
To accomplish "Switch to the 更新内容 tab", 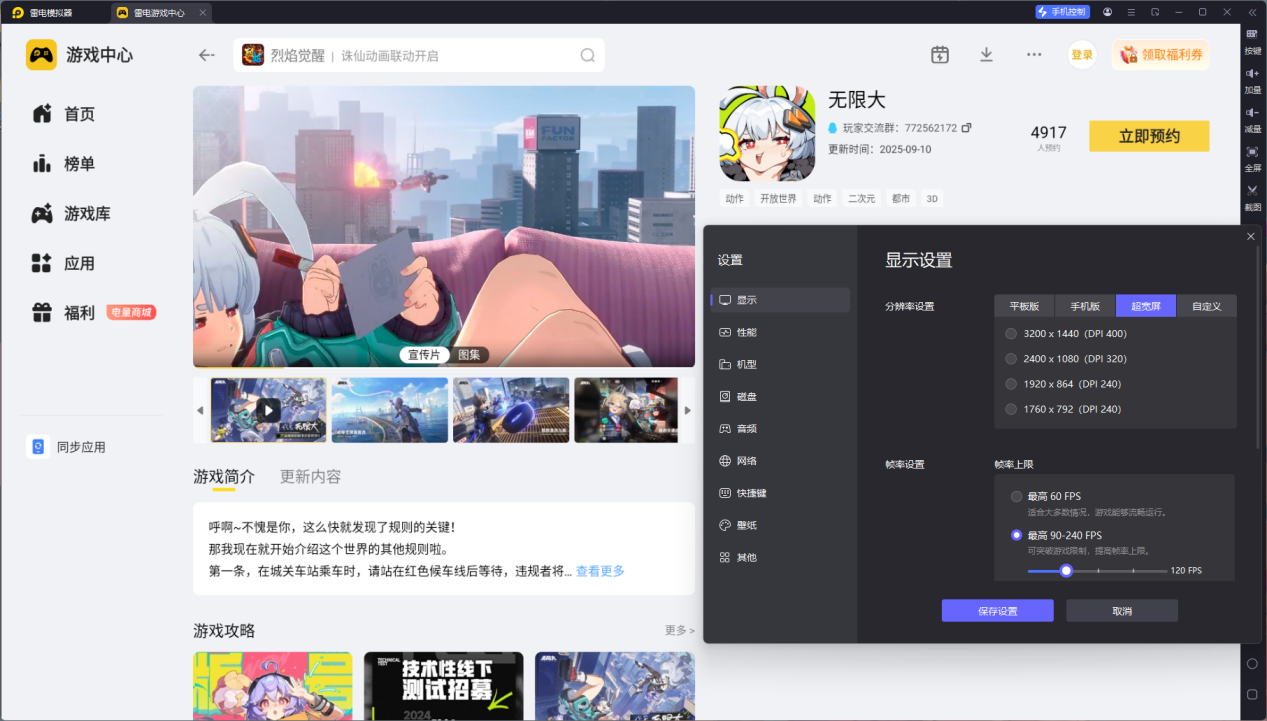I will [310, 477].
